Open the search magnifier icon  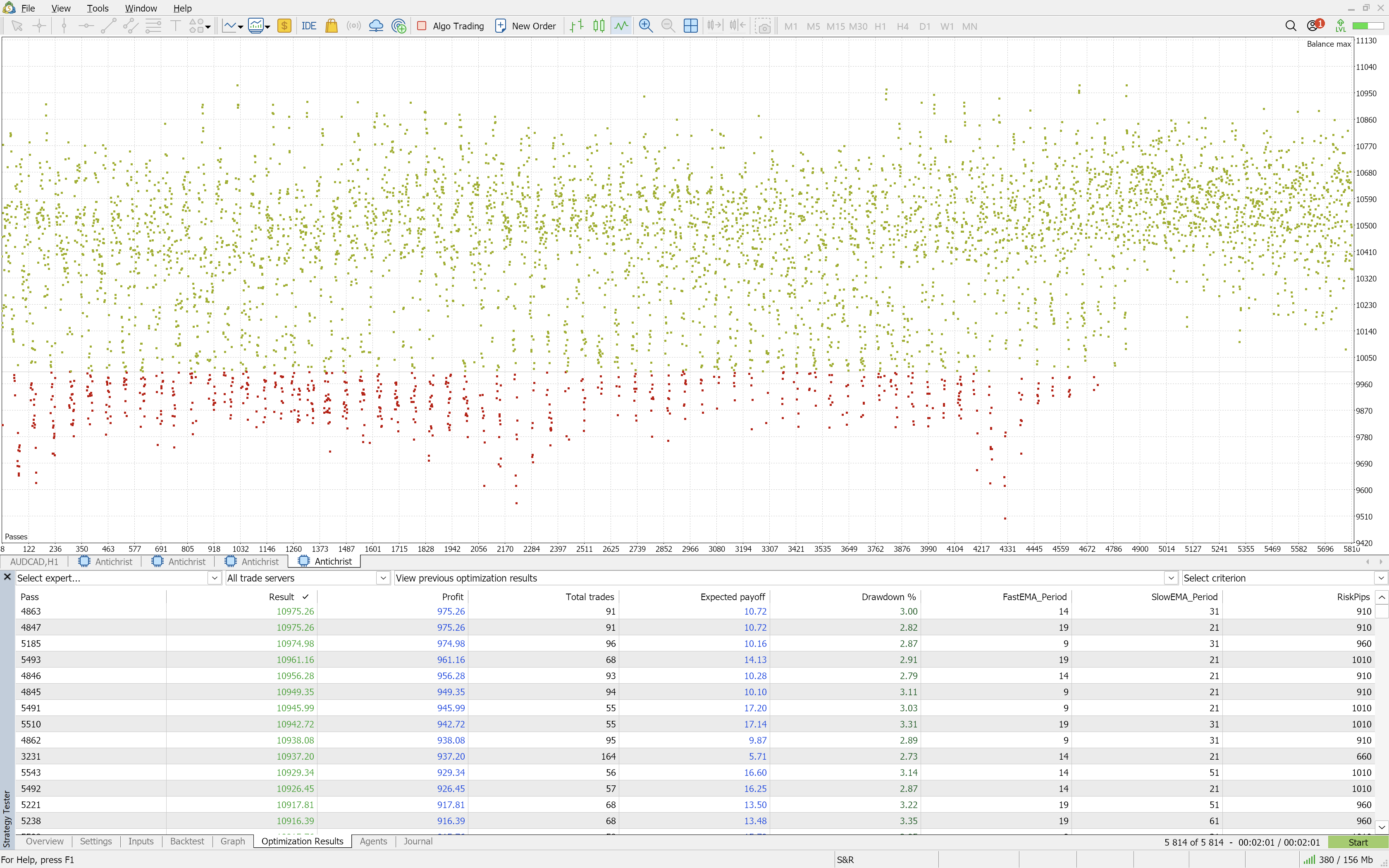[x=1290, y=26]
